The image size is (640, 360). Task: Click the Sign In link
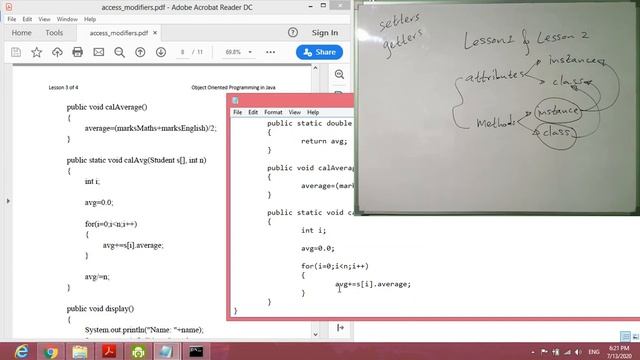click(325, 33)
